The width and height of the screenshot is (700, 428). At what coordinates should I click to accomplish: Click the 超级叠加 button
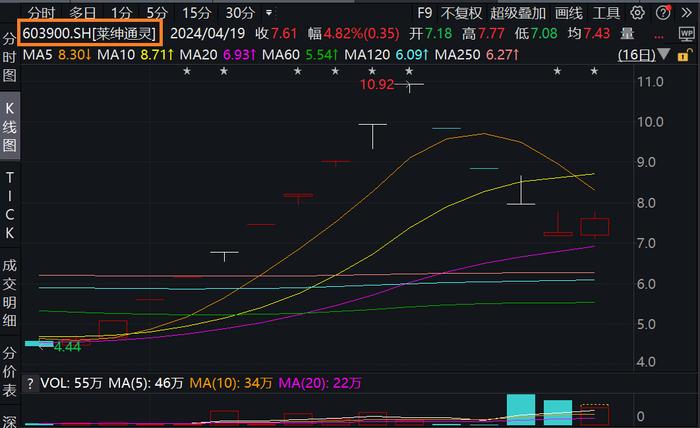pyautogui.click(x=518, y=13)
